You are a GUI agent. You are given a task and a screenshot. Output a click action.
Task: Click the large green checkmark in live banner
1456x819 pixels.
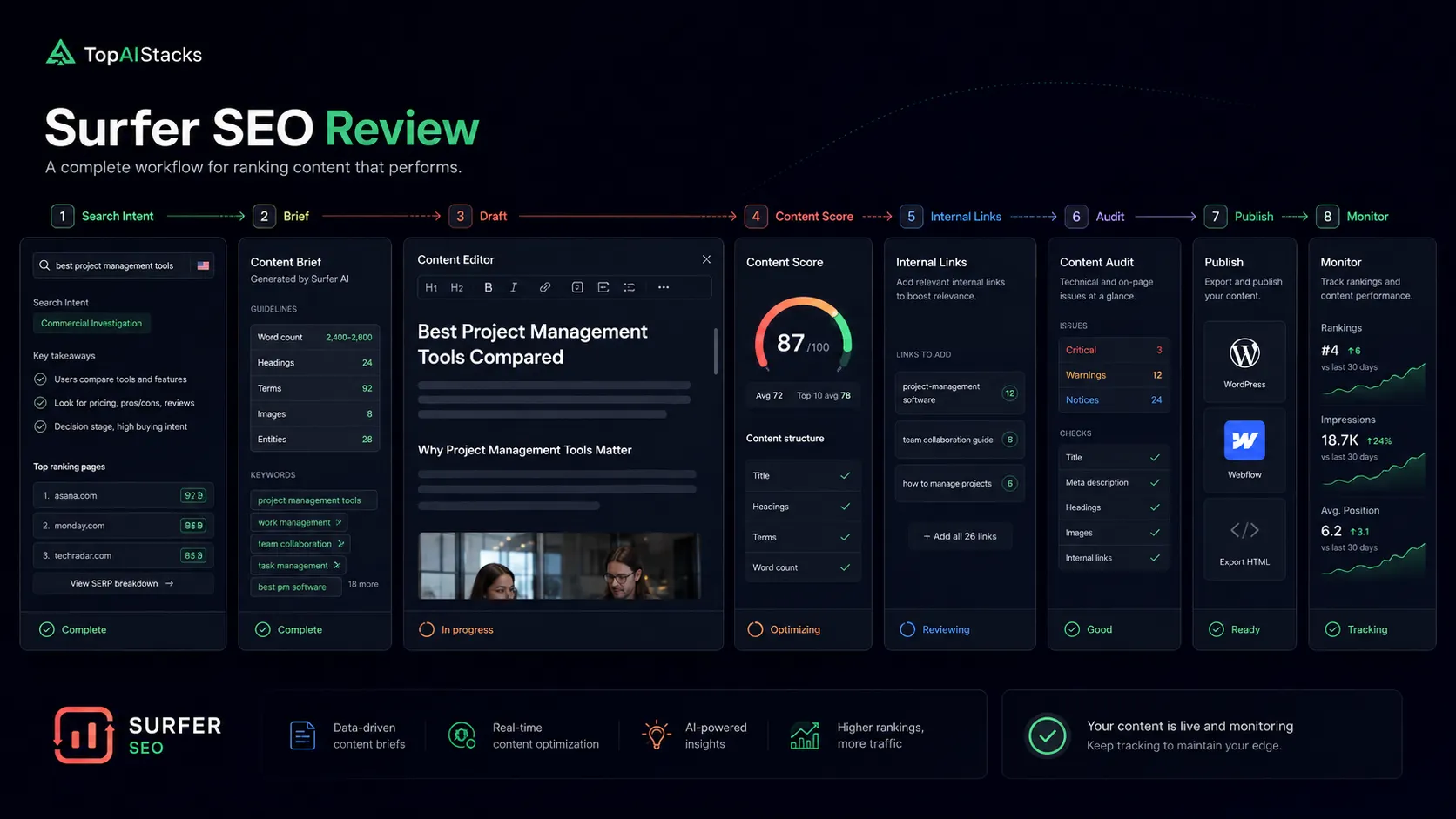tap(1048, 735)
